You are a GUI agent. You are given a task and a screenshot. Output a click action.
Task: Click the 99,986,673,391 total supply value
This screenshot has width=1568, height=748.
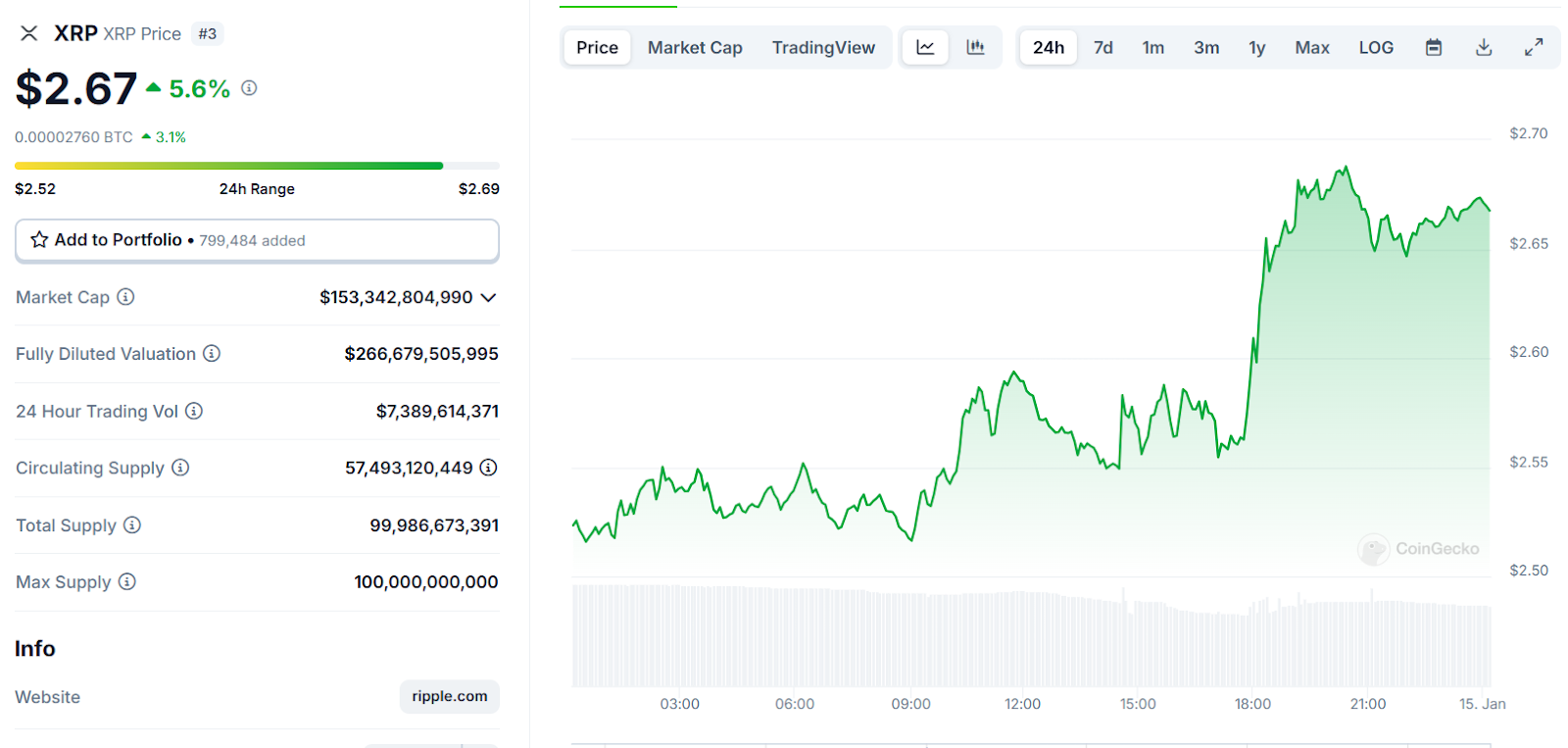tap(434, 525)
